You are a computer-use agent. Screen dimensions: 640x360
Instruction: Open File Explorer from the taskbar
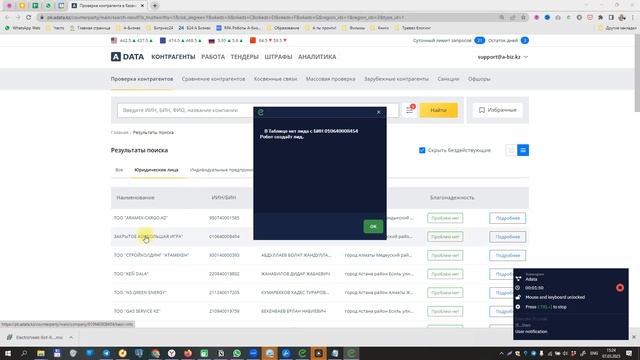pyautogui.click(x=41, y=353)
